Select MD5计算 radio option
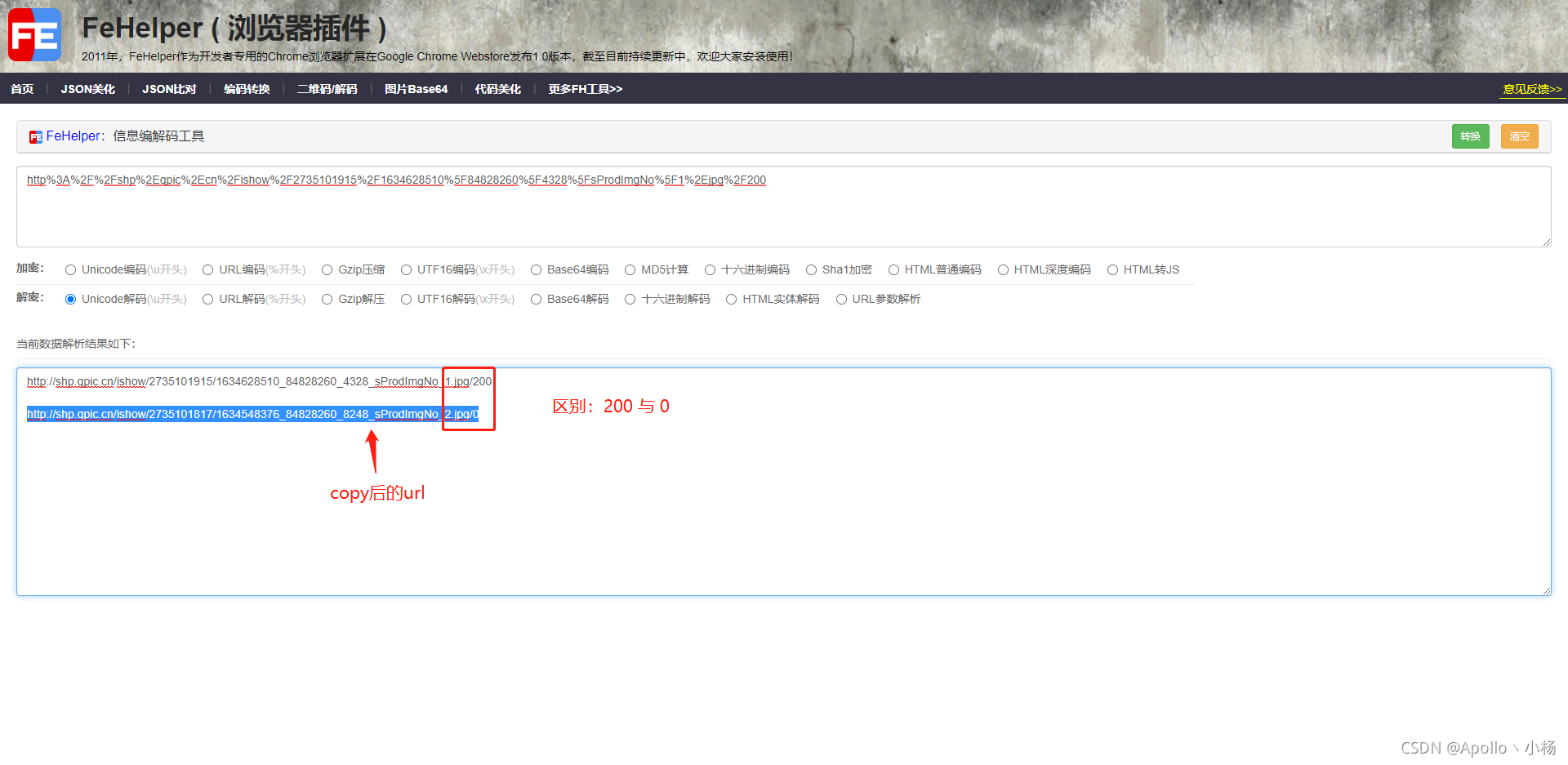 pos(630,270)
